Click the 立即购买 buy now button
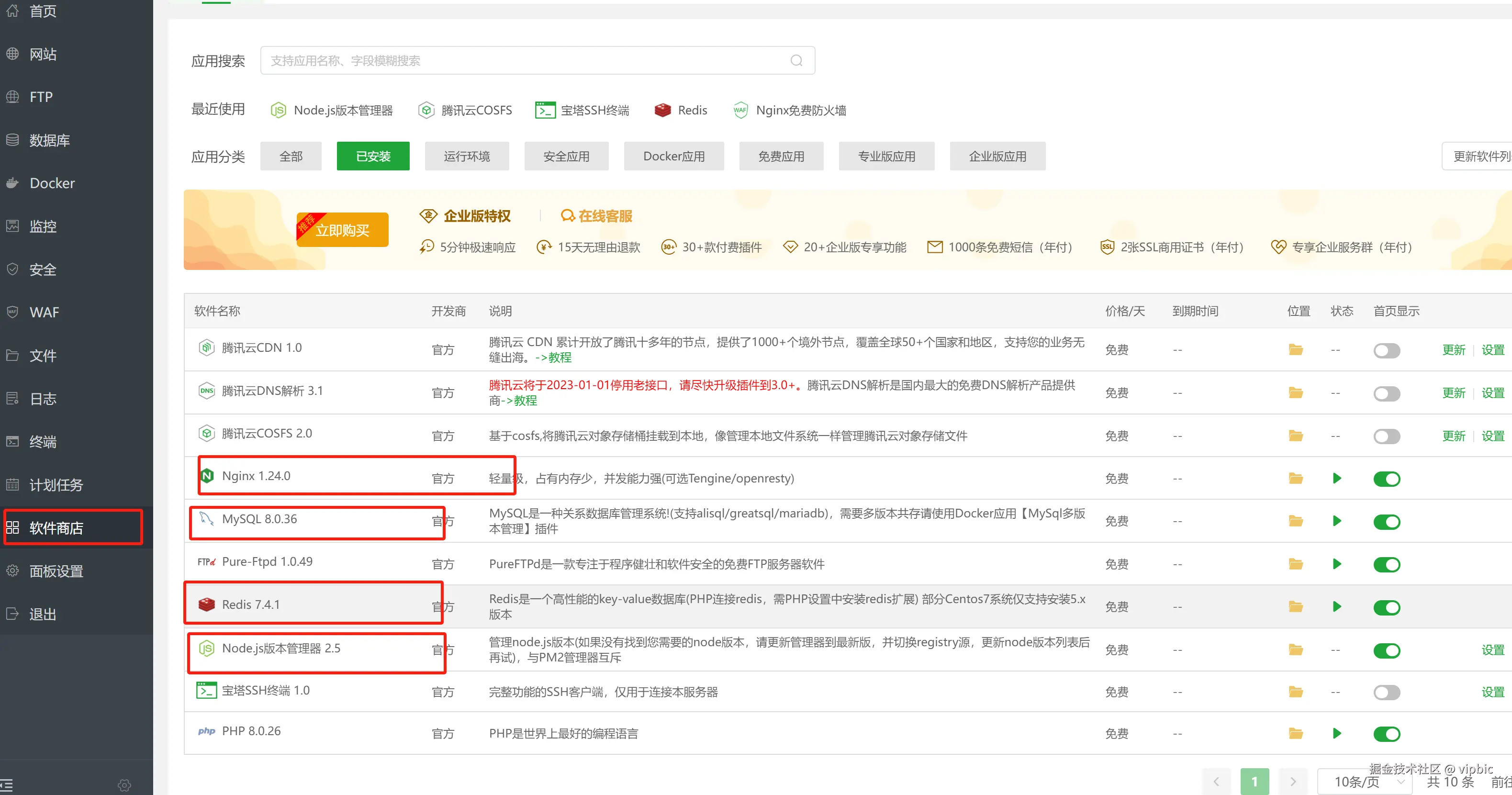This screenshot has height=795, width=1512. pyautogui.click(x=343, y=230)
